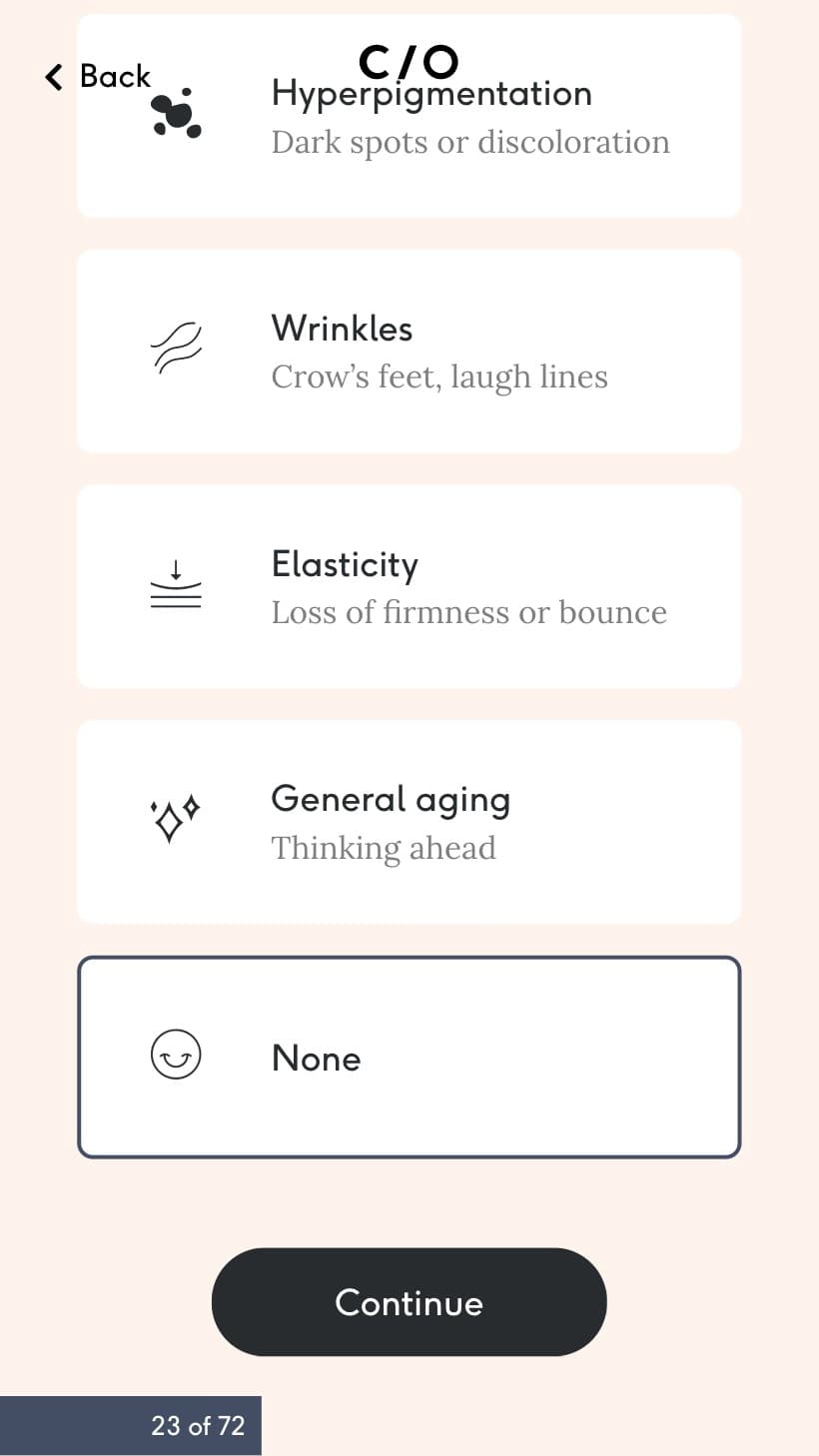Click 'Dark spots or discoloration' description
Image resolution: width=819 pixels, height=1456 pixels.
pyautogui.click(x=470, y=142)
